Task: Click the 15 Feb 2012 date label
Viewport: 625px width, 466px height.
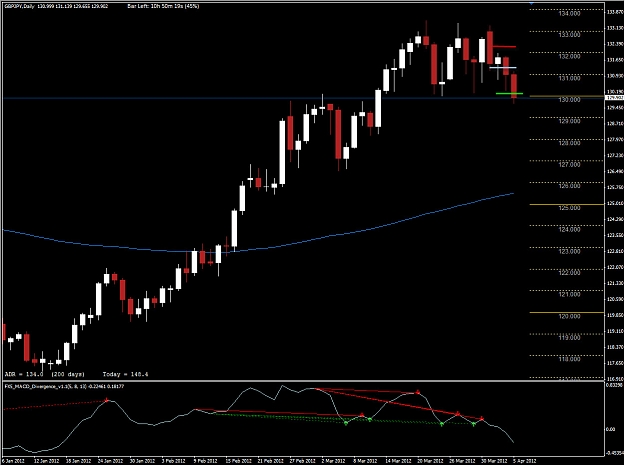Action: coord(238,461)
